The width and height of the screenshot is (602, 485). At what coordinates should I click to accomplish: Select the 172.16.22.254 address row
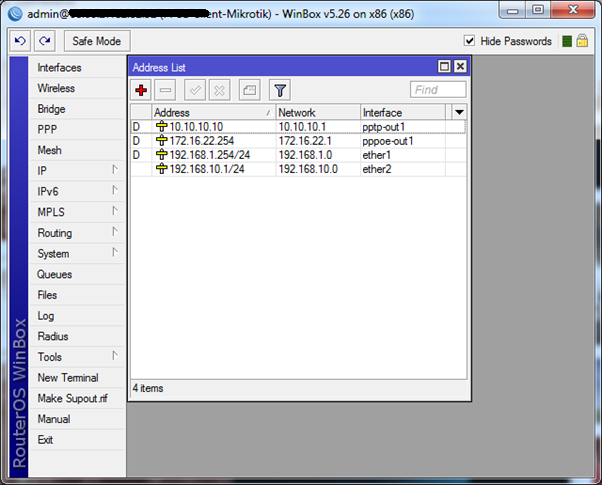(298, 141)
